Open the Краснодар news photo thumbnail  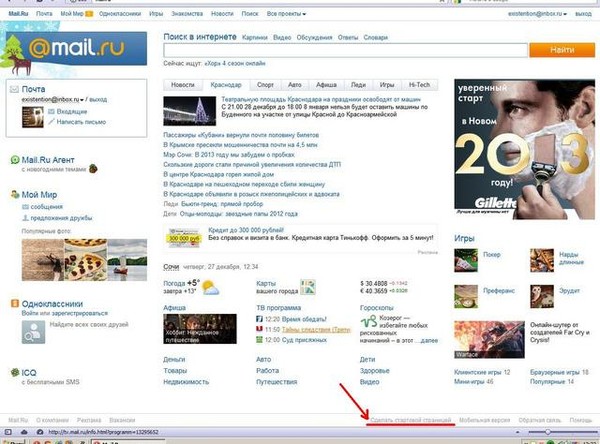189,111
